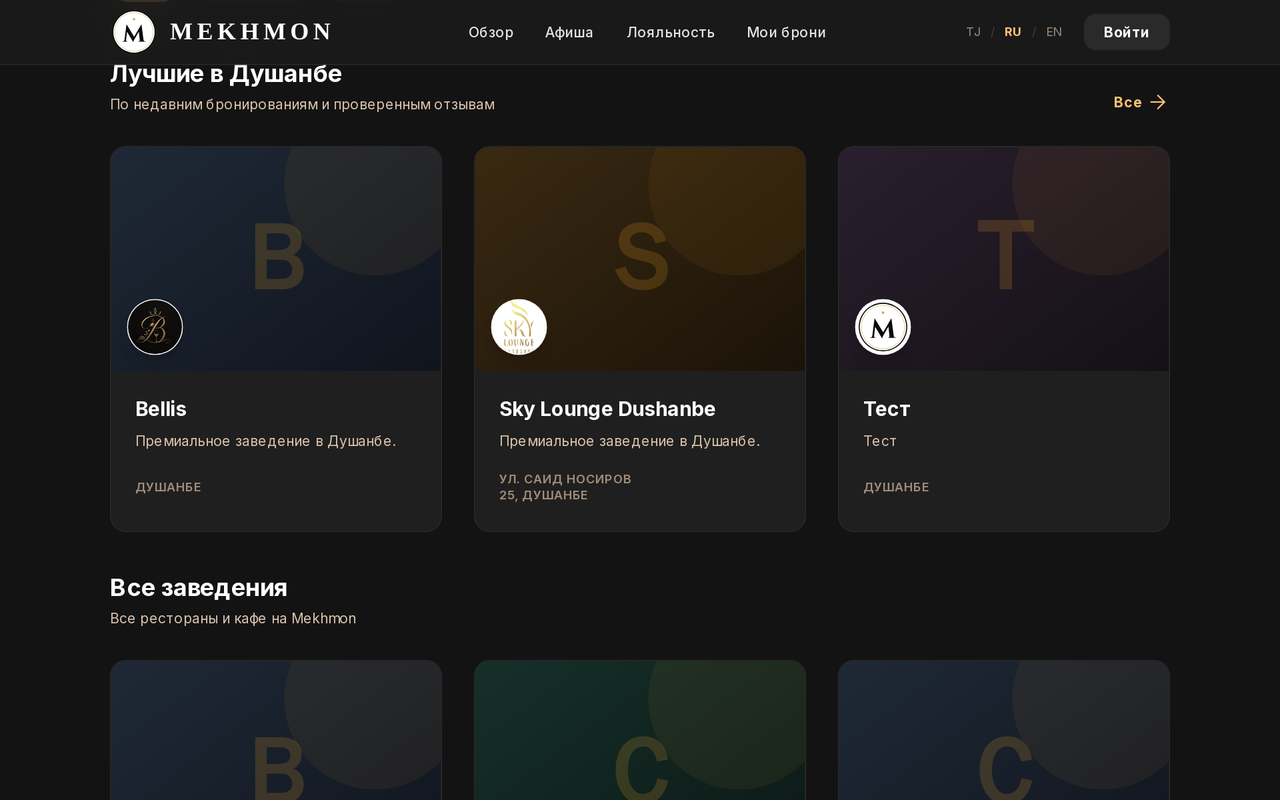Click the Sky Lounge Dushanbe title

[607, 409]
